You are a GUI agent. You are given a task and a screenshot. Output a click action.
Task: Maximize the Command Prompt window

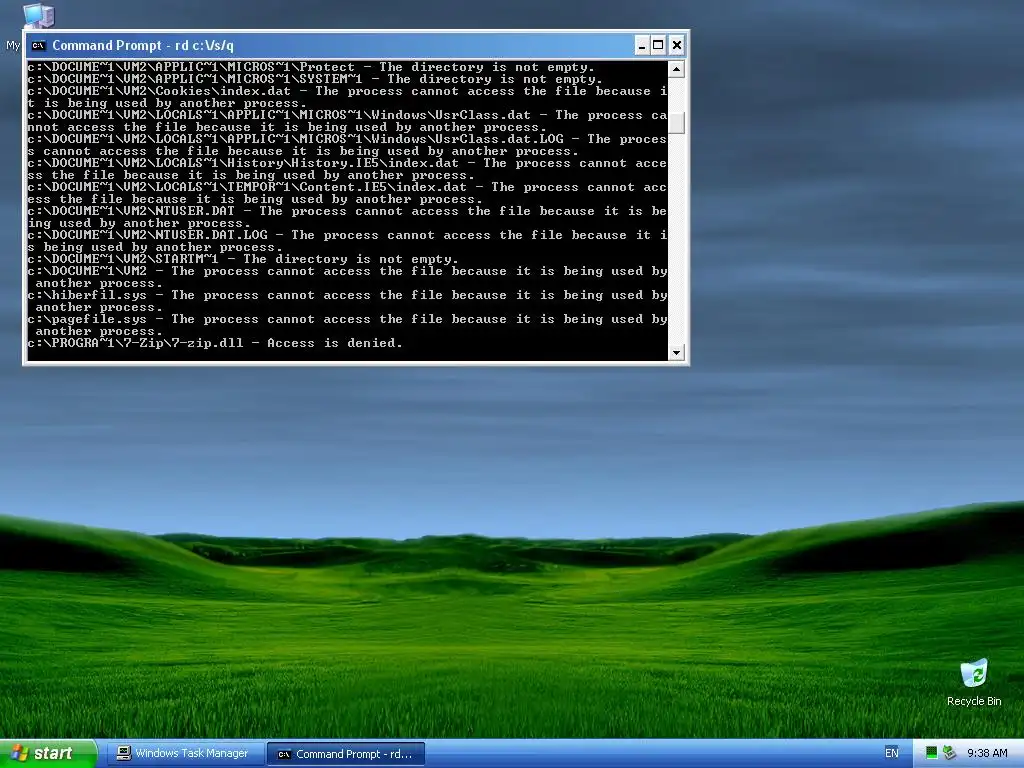click(658, 45)
